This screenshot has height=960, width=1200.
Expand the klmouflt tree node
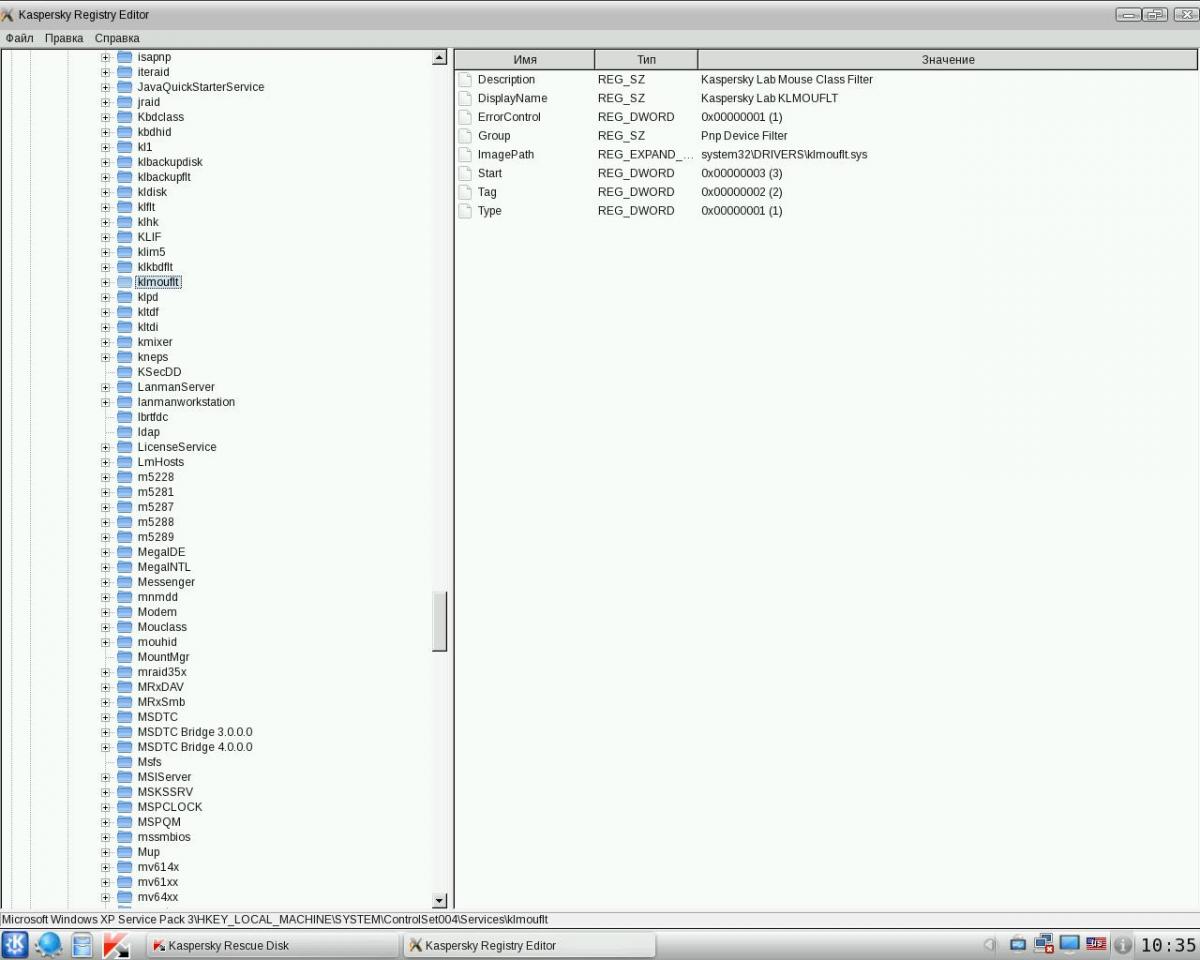[x=105, y=282]
